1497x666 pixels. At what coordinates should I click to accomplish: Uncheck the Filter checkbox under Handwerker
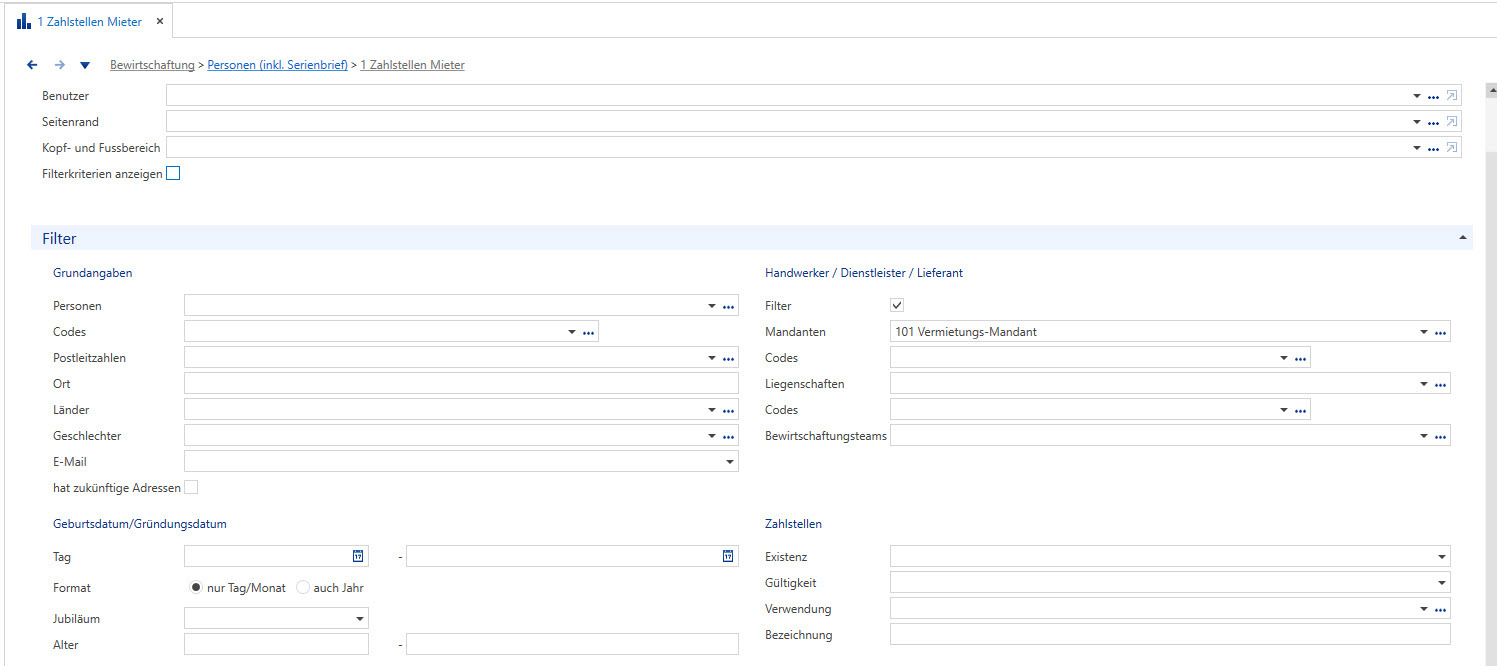tap(897, 305)
